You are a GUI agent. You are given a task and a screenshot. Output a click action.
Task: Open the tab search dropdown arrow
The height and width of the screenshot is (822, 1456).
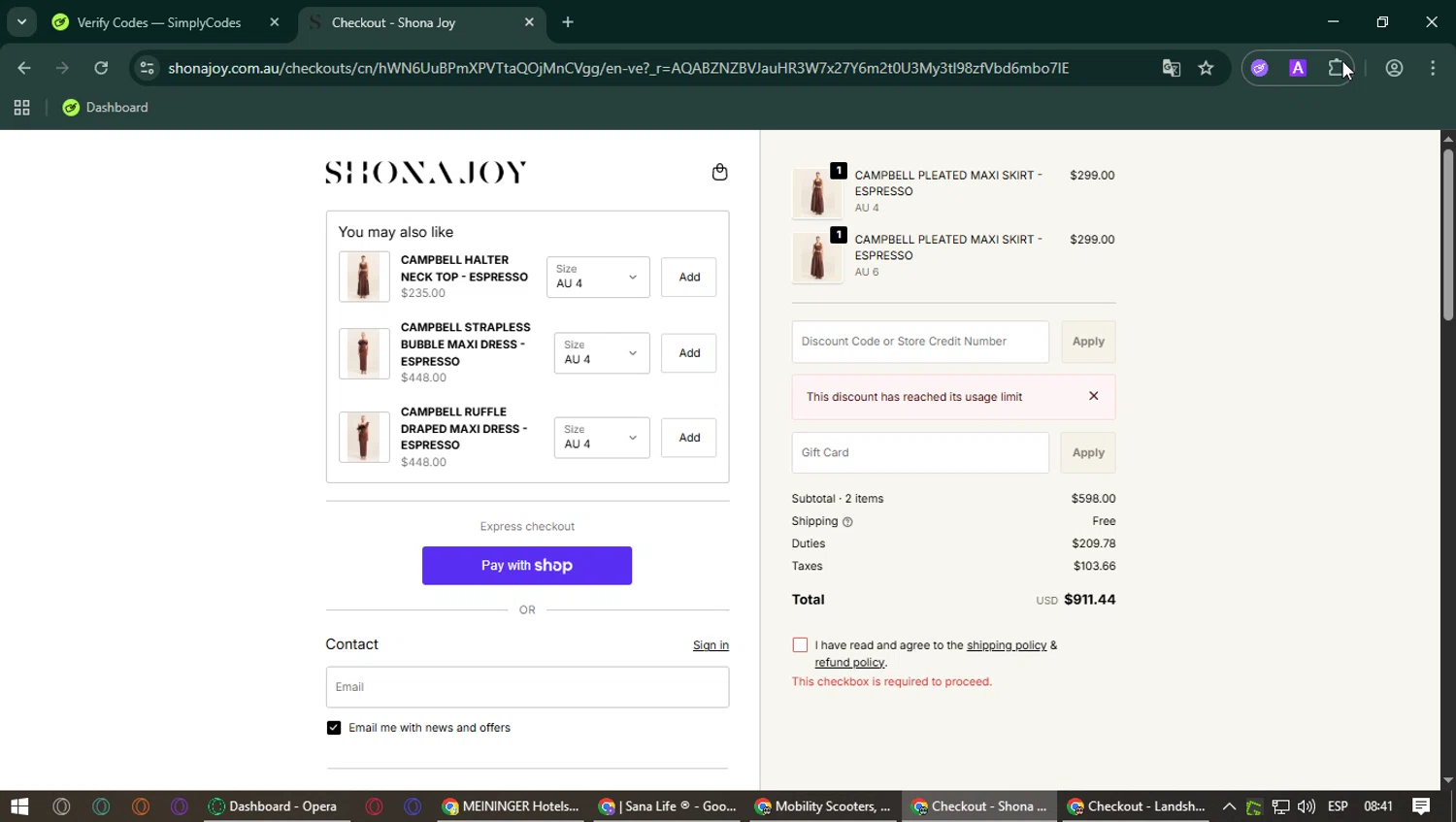(x=21, y=21)
